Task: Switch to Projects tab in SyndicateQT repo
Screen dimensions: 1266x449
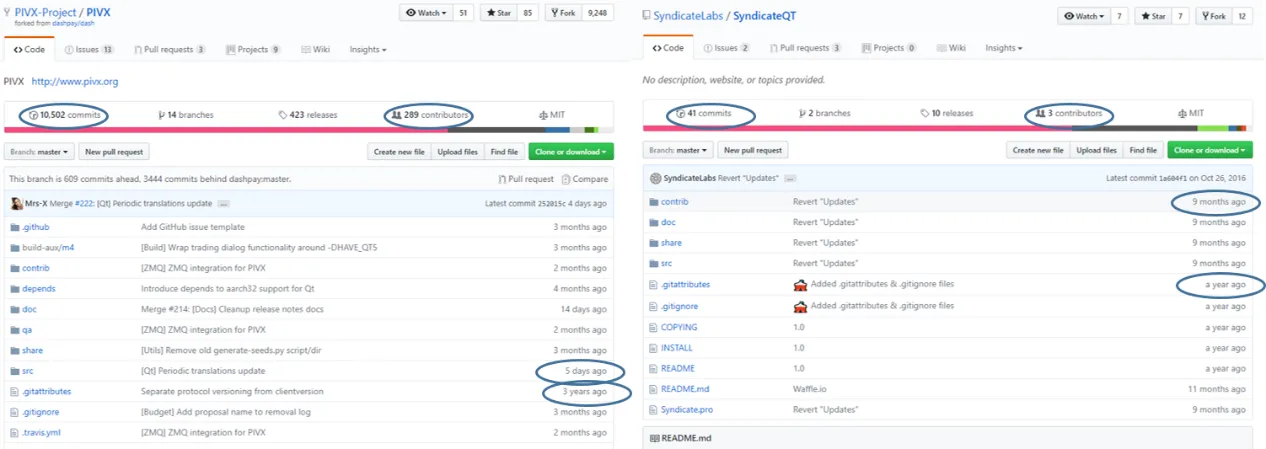Action: coord(889,48)
